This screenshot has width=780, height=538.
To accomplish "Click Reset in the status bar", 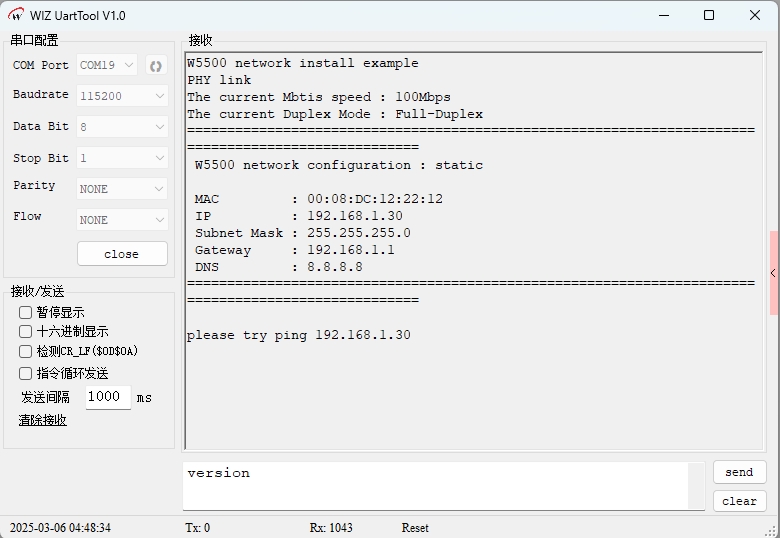I will click(415, 528).
